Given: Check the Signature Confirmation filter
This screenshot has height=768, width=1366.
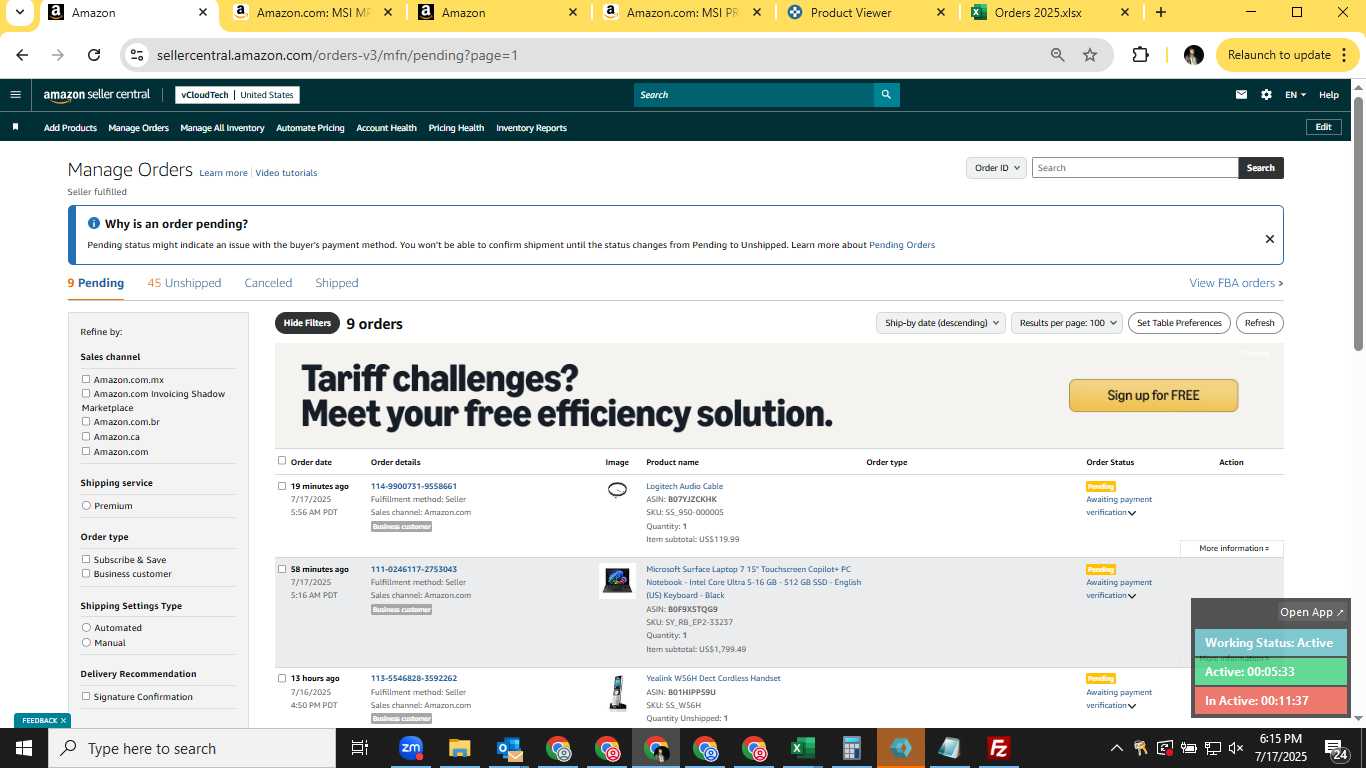Looking at the screenshot, I should (86, 696).
